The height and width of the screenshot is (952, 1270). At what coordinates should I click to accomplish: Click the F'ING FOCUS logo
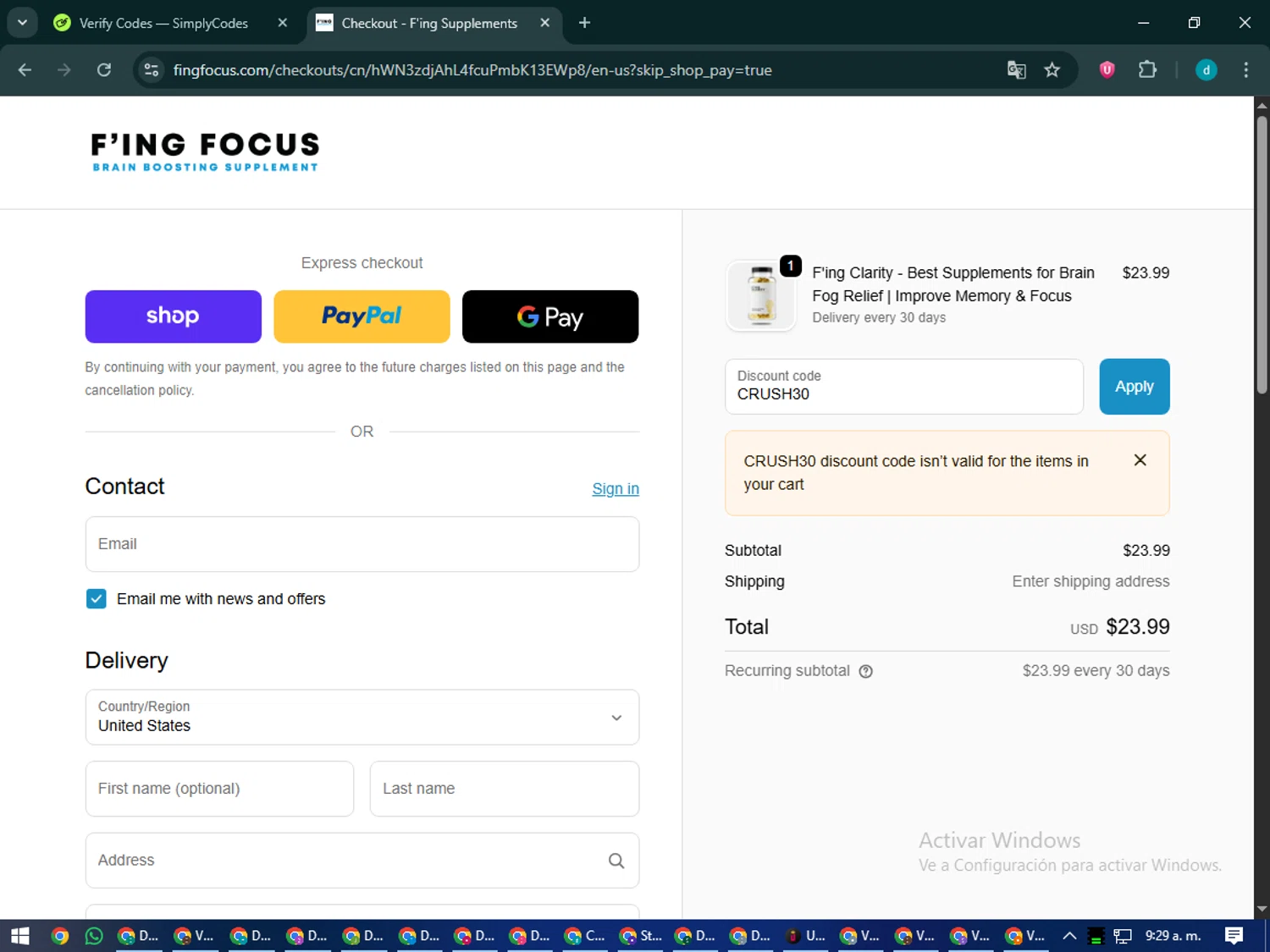point(205,151)
